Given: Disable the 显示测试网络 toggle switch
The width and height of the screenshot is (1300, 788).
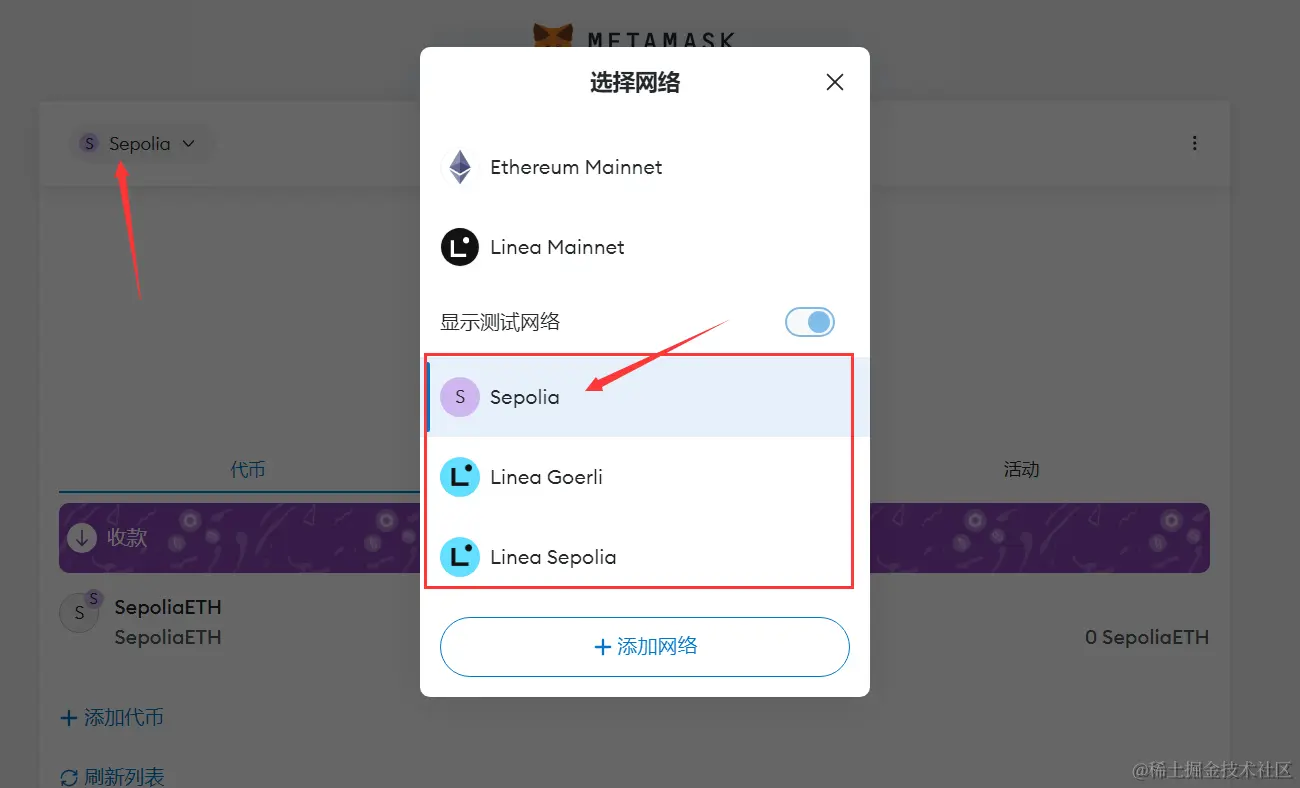Looking at the screenshot, I should (810, 322).
